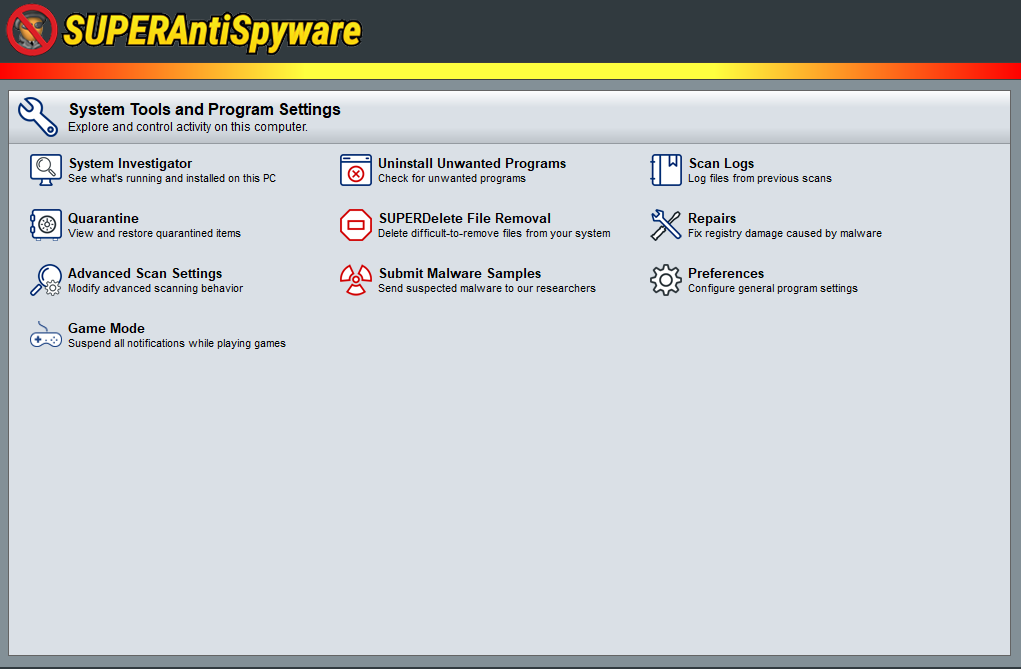Click the Submit Malware Samples biohazard icon
1021x669 pixels.
click(356, 280)
